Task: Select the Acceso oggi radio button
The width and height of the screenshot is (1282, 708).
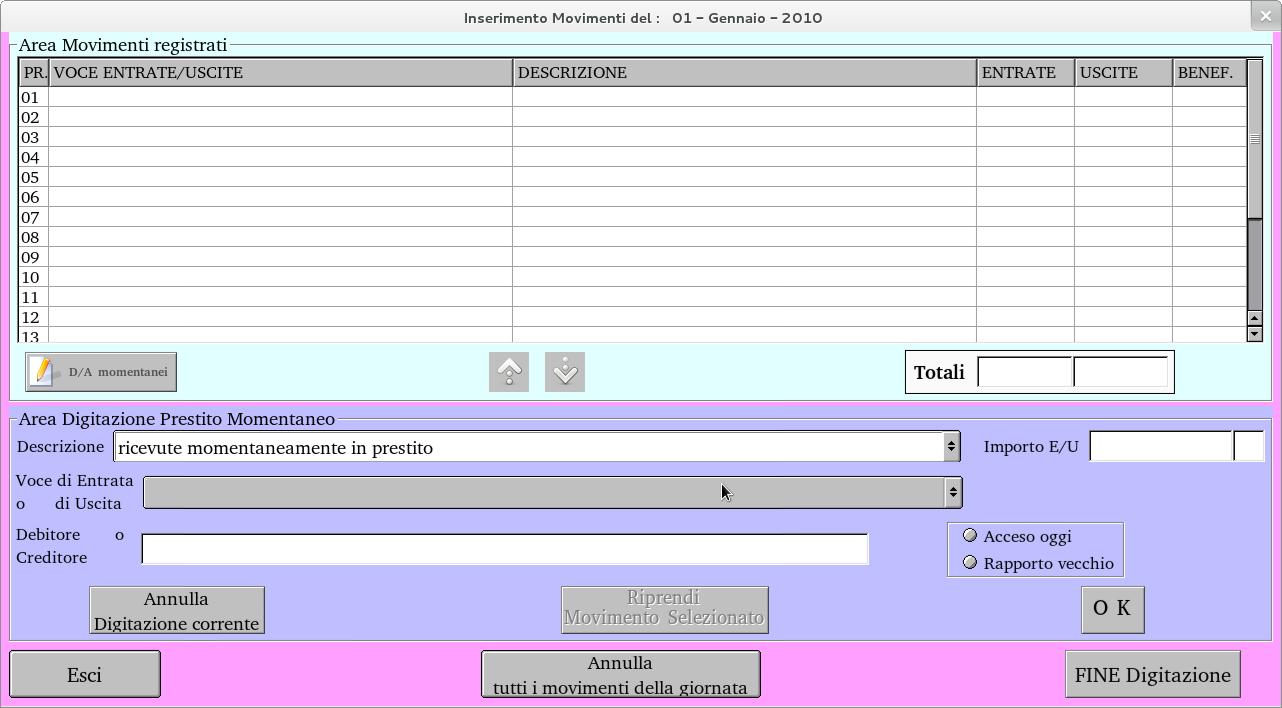Action: (969, 536)
